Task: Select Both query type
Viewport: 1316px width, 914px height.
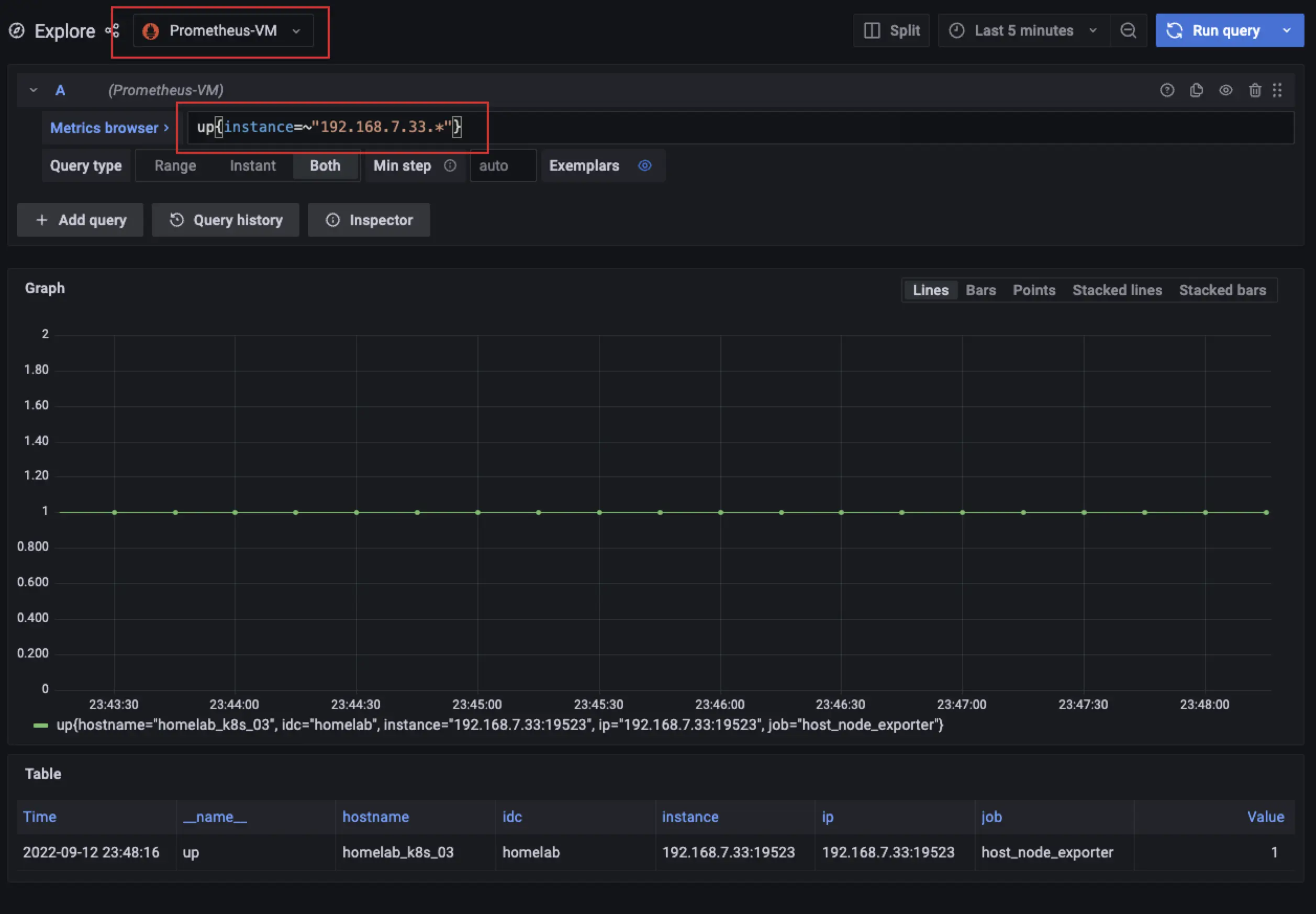Action: point(325,165)
